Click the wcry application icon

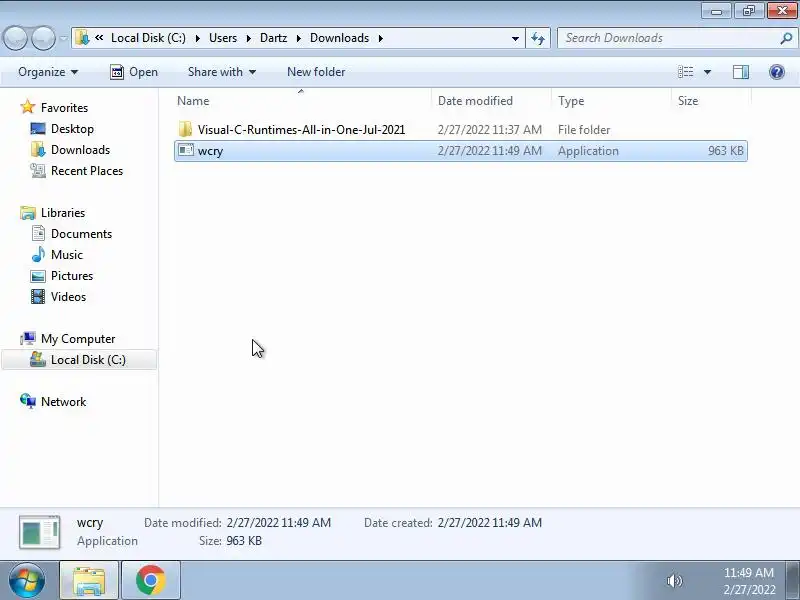[186, 151]
